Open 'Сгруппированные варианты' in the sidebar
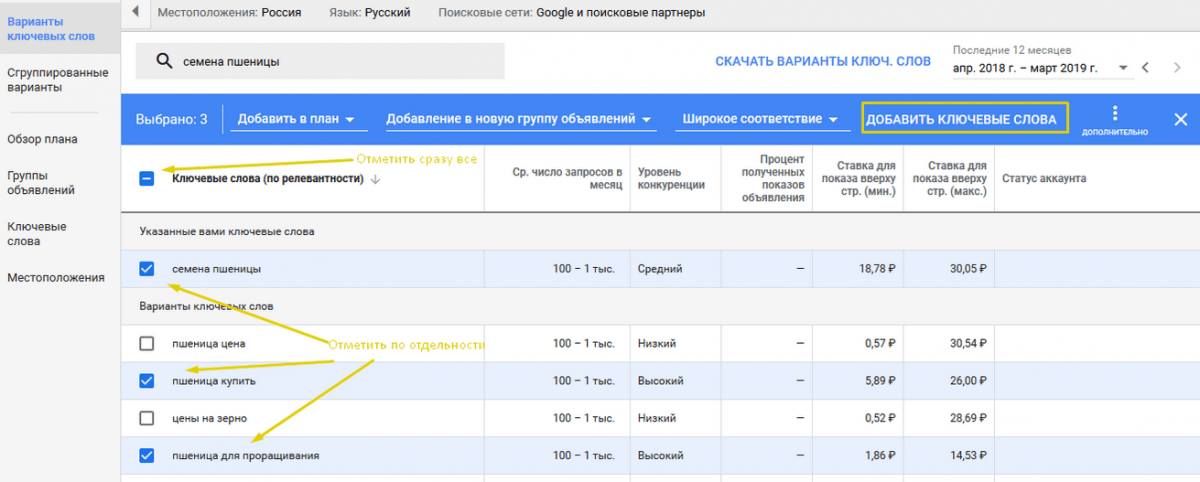1200x482 pixels. 44,79
